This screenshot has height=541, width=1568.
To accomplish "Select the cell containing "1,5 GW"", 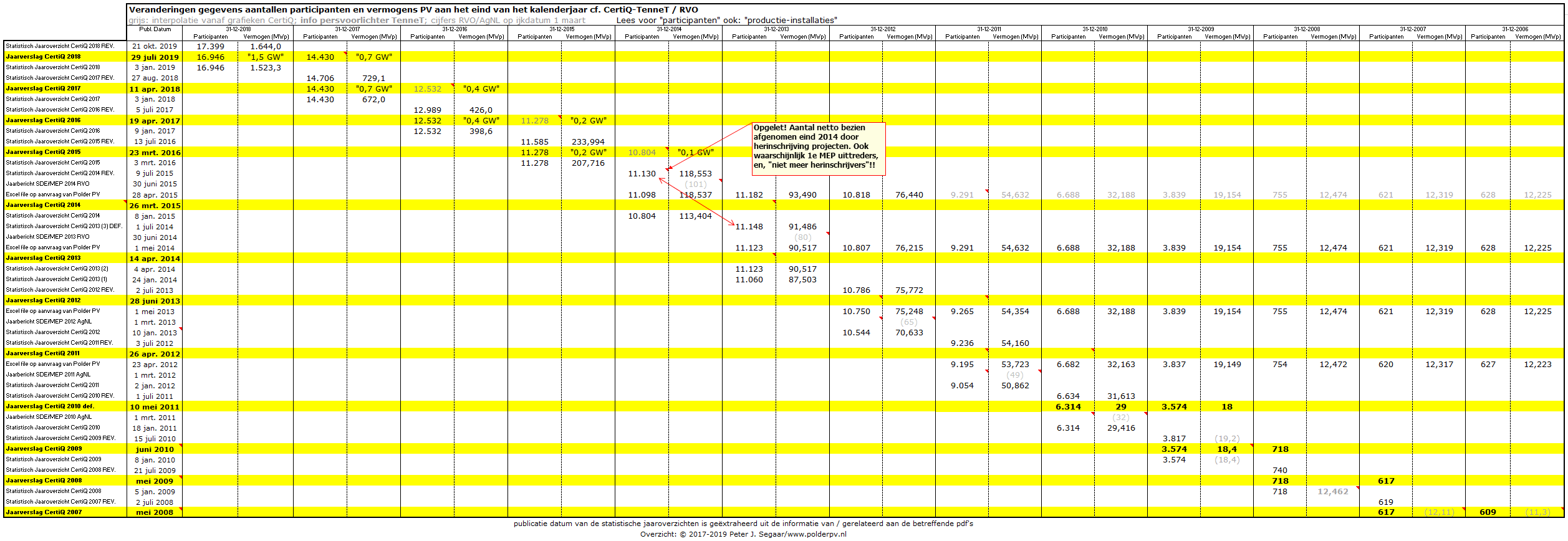I will 266,57.
